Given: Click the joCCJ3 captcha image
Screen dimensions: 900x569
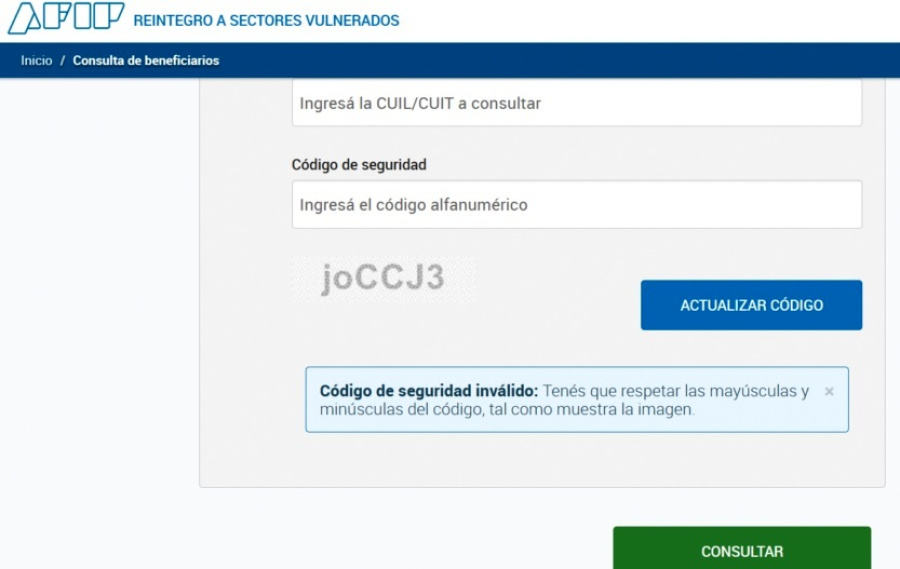Looking at the screenshot, I should click(x=383, y=278).
